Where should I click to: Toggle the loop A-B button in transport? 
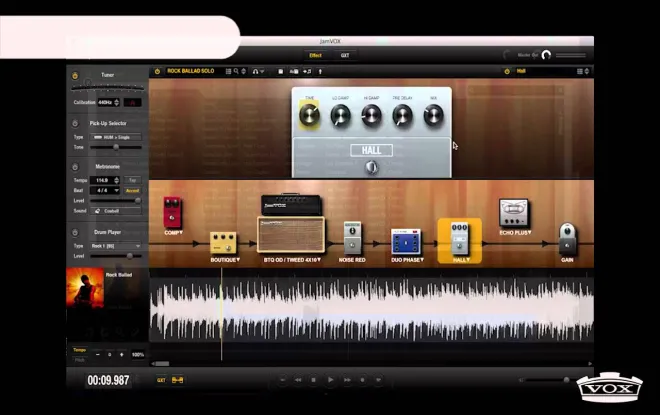(x=178, y=380)
